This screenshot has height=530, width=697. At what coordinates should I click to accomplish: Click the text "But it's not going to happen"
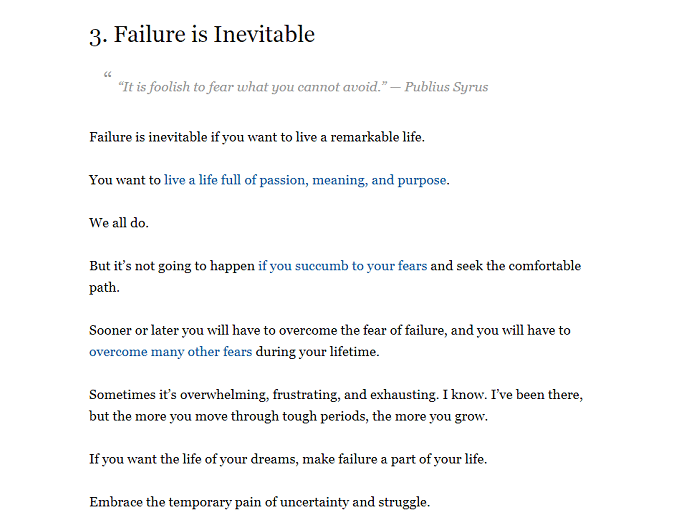tap(171, 266)
